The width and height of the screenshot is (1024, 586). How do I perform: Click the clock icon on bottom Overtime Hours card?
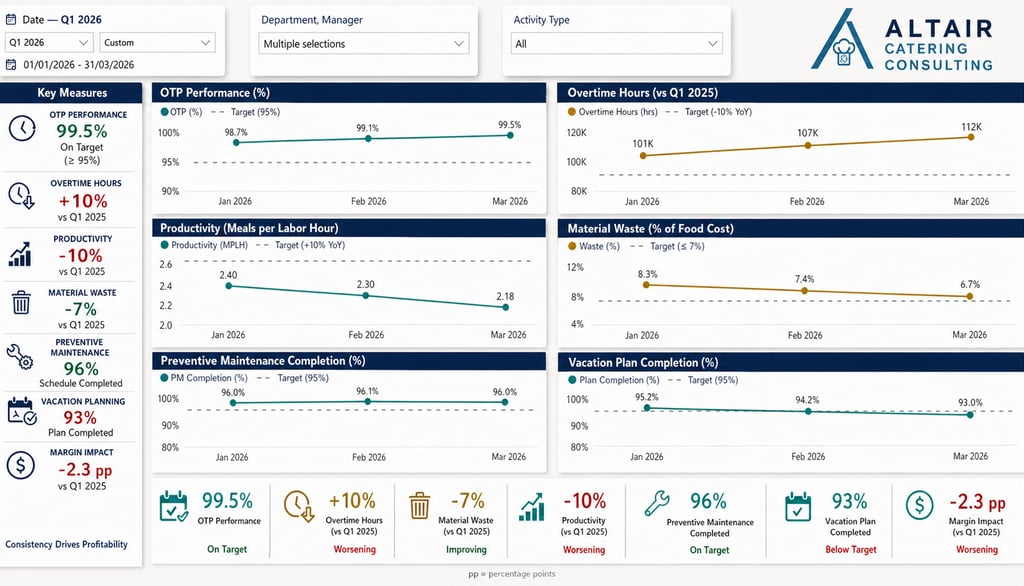[x=299, y=506]
